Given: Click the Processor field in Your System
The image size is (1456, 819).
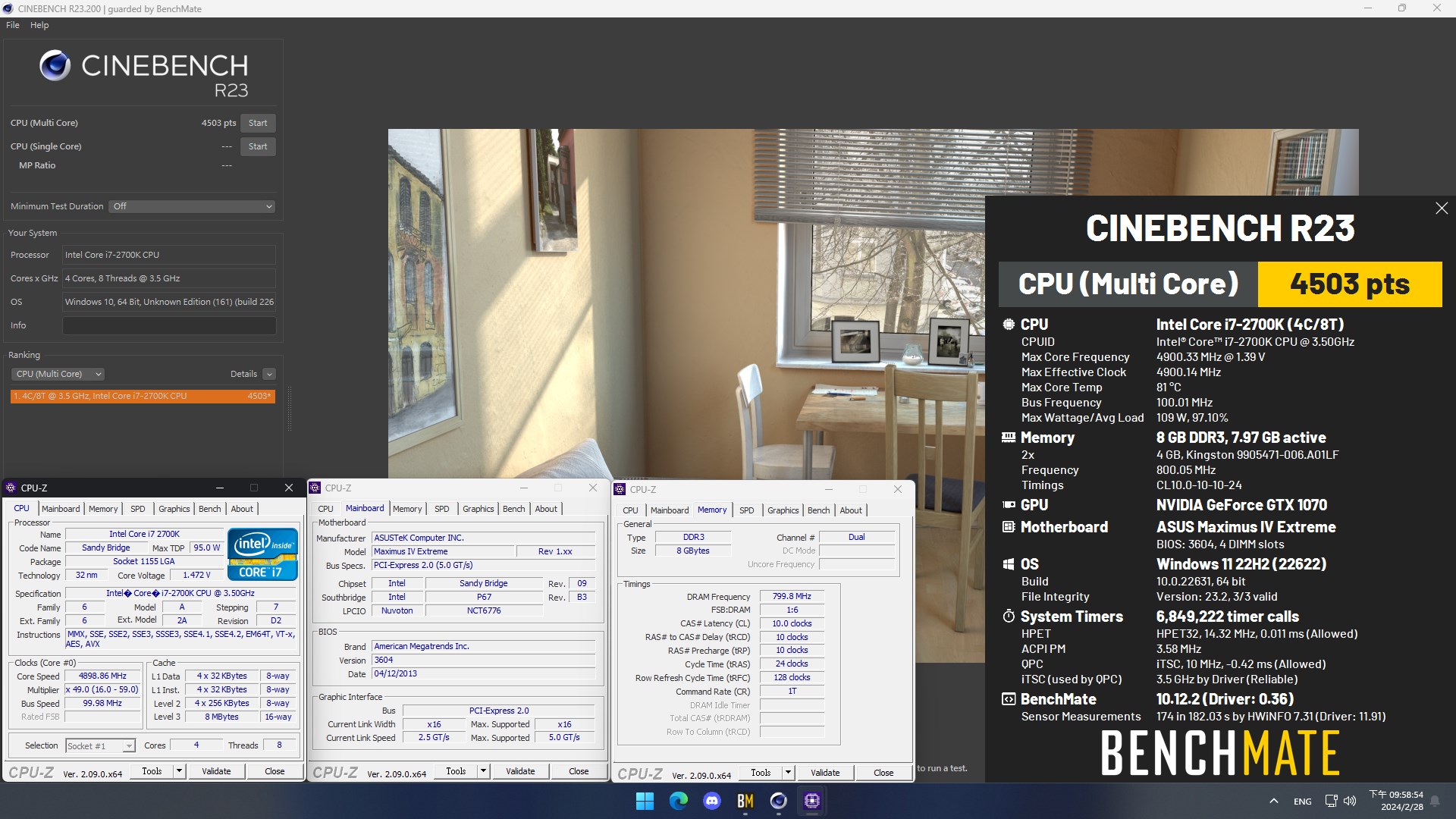Looking at the screenshot, I should point(169,255).
